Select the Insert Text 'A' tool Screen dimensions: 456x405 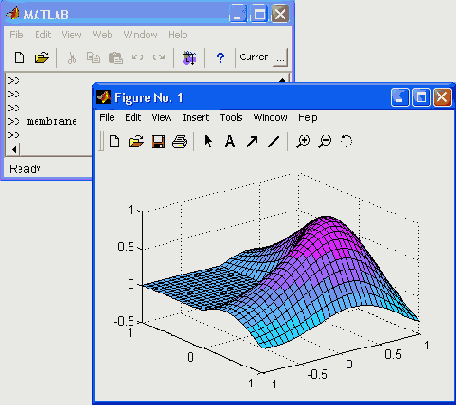pos(230,141)
